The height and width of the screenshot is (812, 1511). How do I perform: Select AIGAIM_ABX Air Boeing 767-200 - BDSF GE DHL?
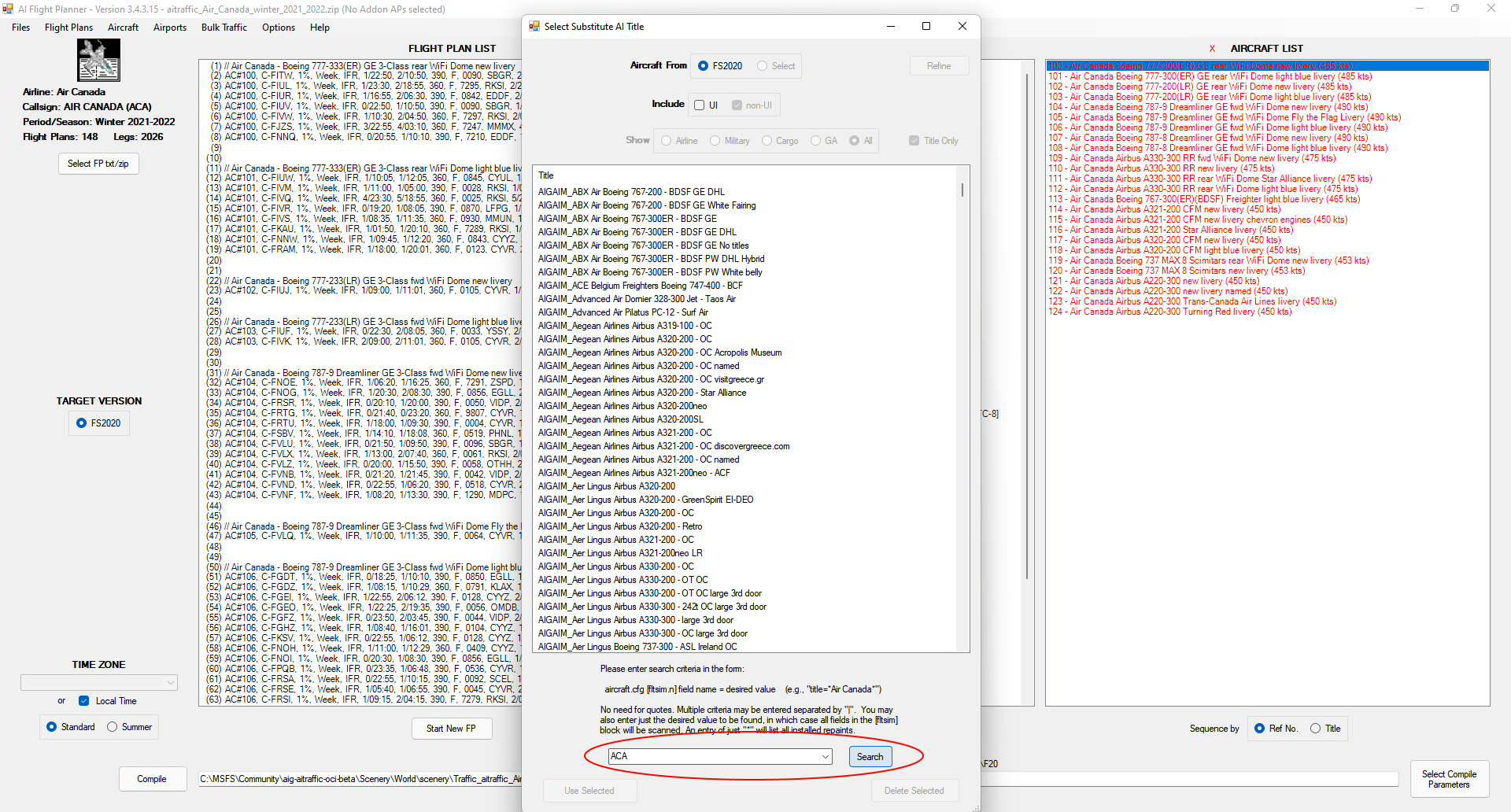click(x=631, y=192)
